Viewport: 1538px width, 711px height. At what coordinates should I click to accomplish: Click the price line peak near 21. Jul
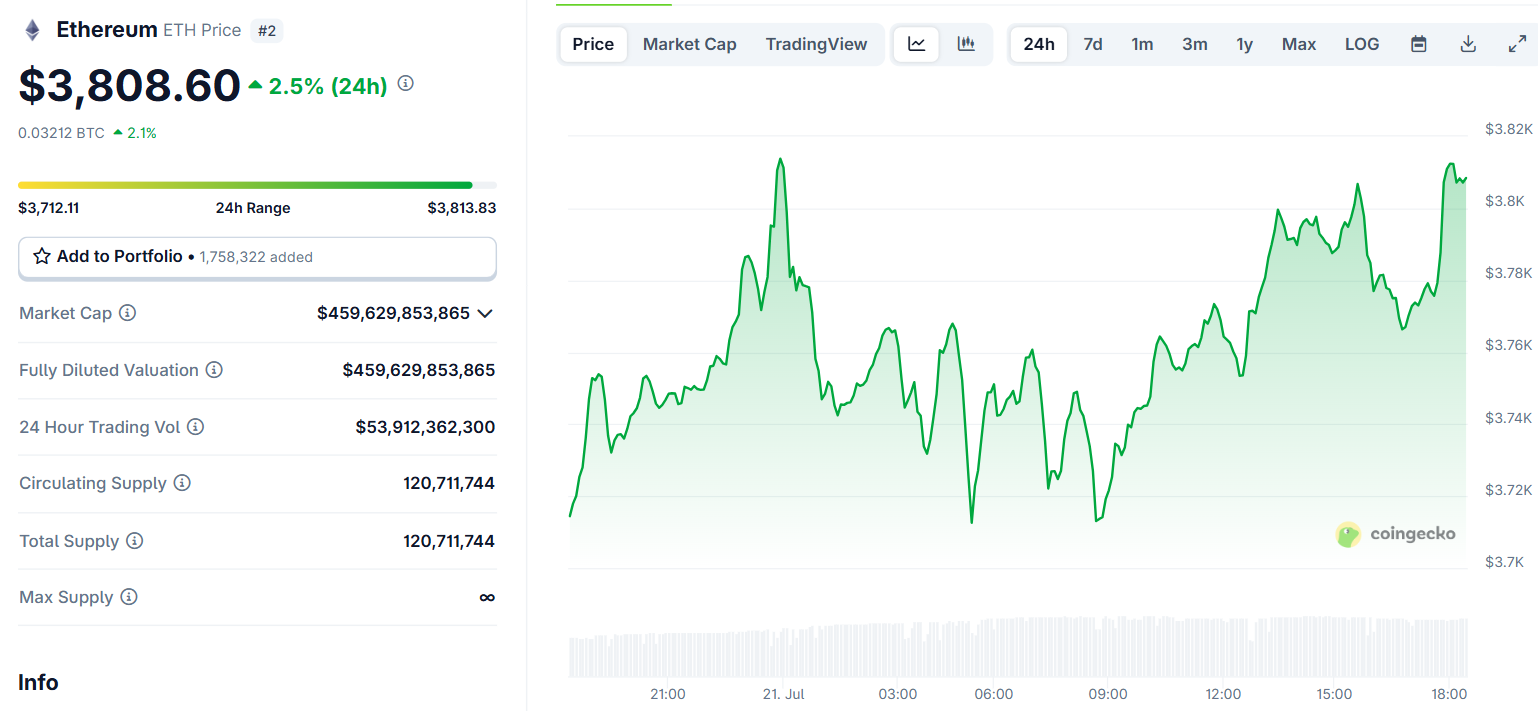(780, 160)
